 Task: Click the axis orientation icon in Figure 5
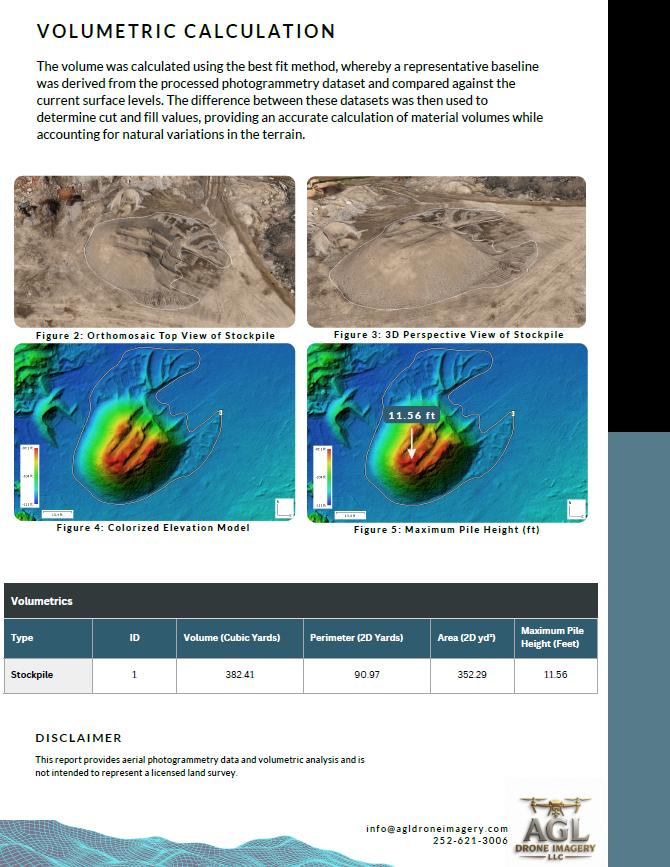point(577,509)
